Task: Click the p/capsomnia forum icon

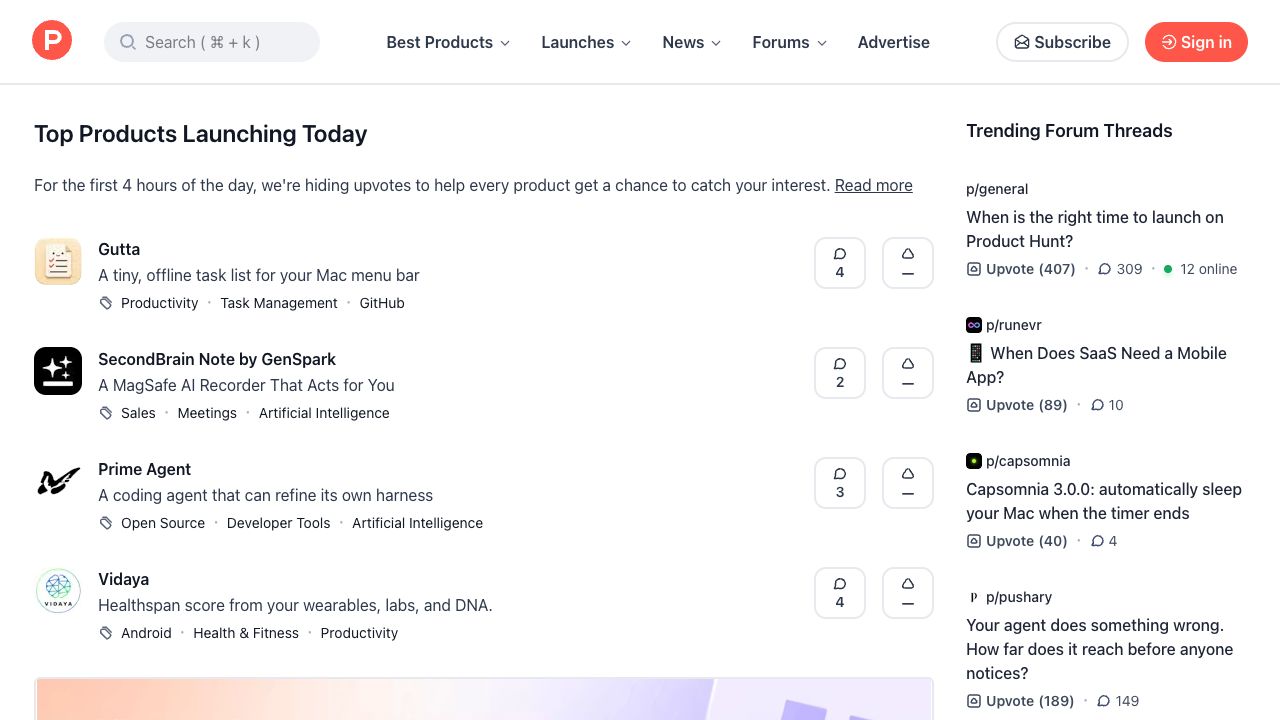Action: (x=974, y=461)
